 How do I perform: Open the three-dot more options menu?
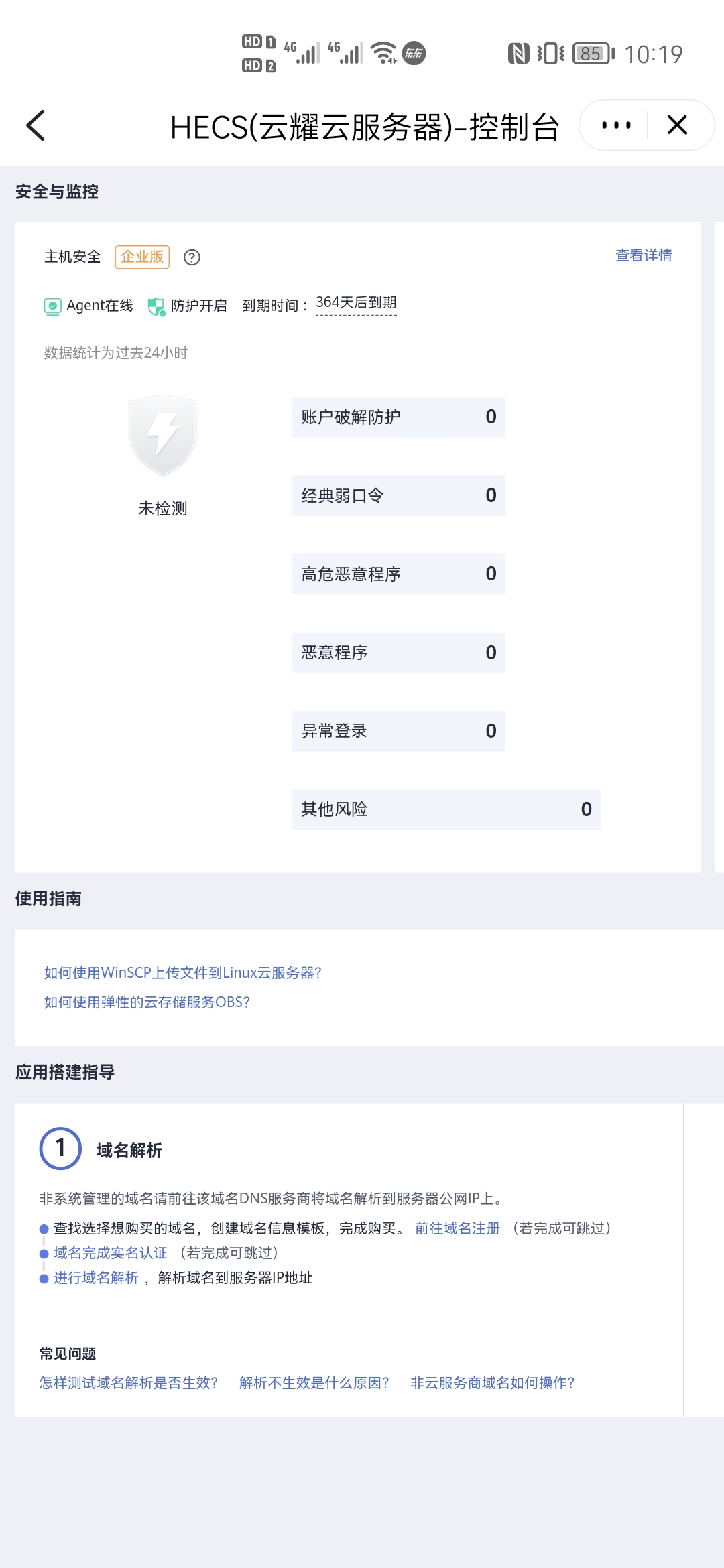(x=616, y=125)
